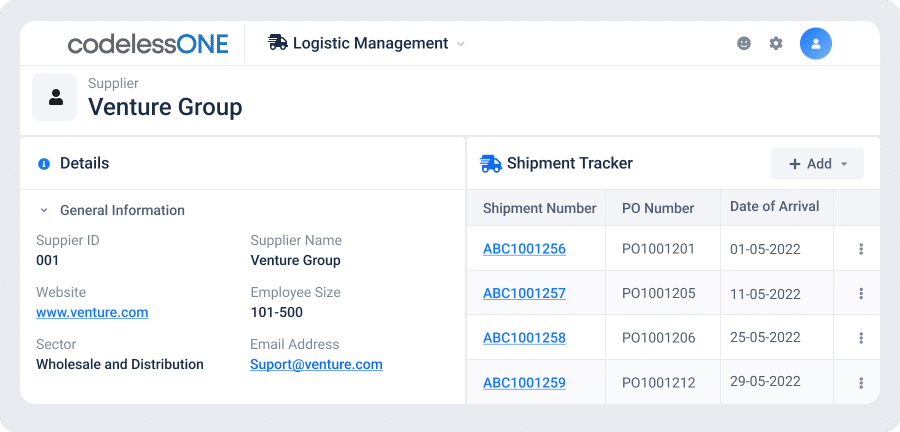
Task: Click the Suport@venture.com email link
Action: pos(316,364)
